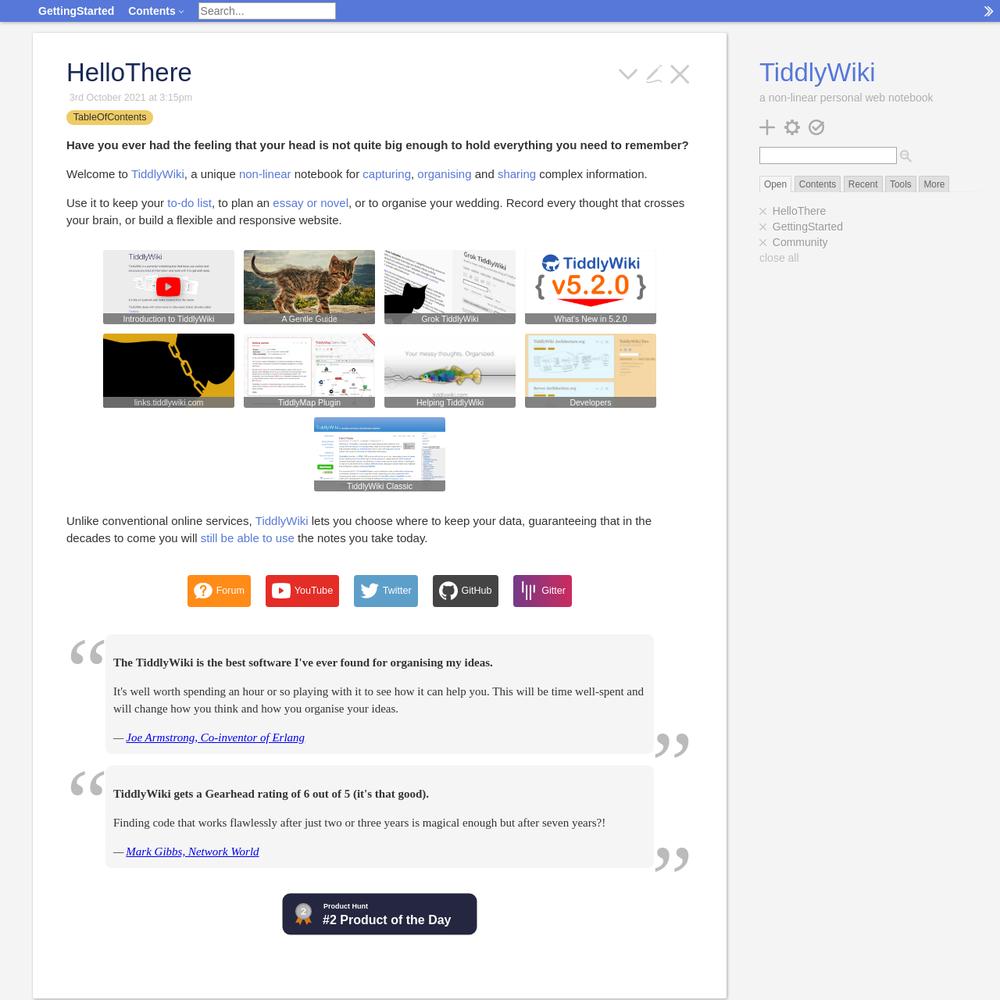The image size is (1000, 1000).
Task: Switch to the More sidebar tab
Action: pos(934,184)
